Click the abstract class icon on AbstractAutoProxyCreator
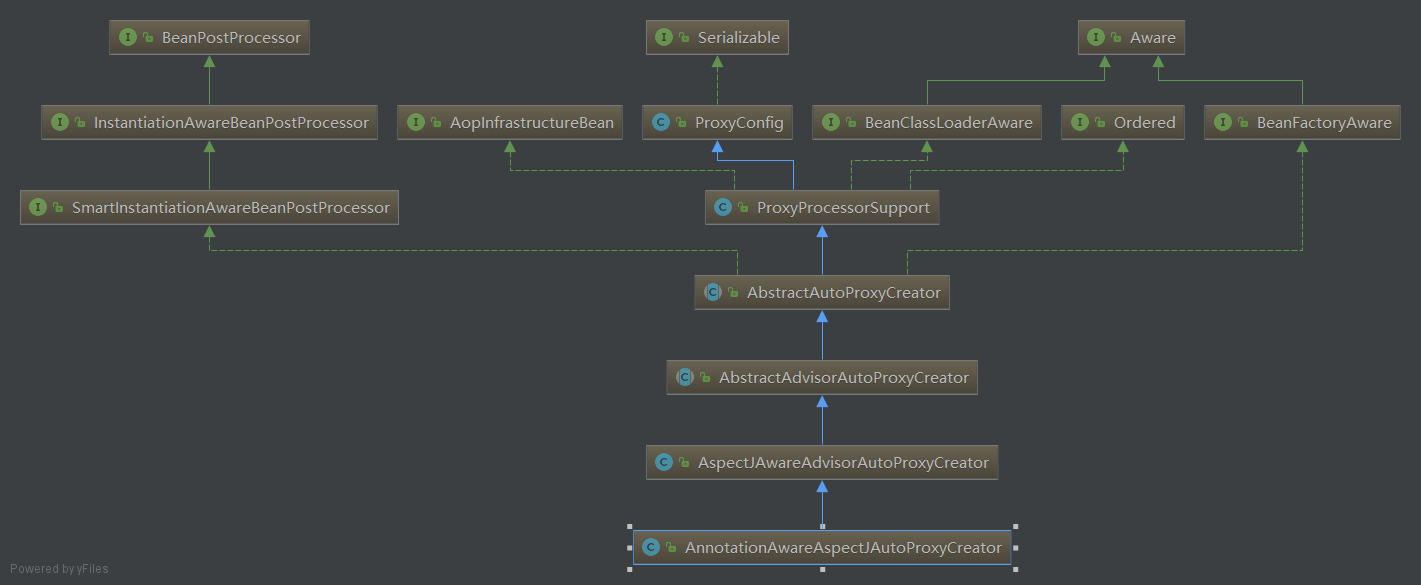 coord(712,292)
